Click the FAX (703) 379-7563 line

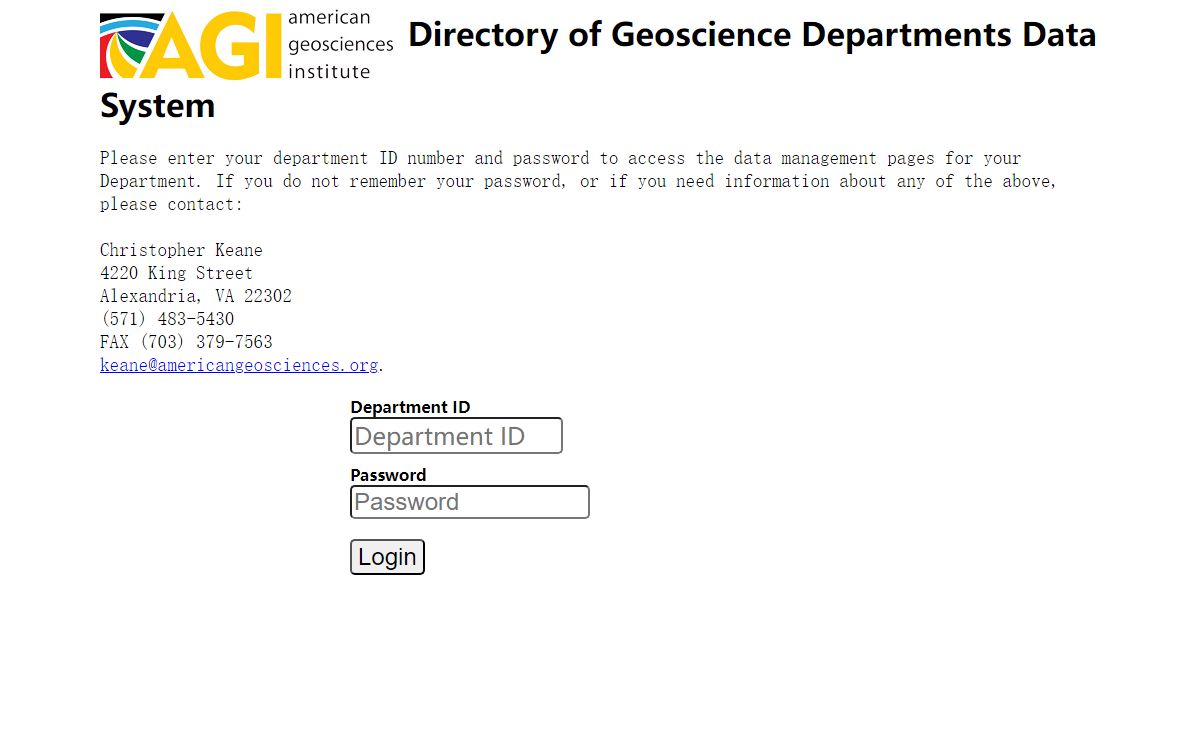click(186, 342)
